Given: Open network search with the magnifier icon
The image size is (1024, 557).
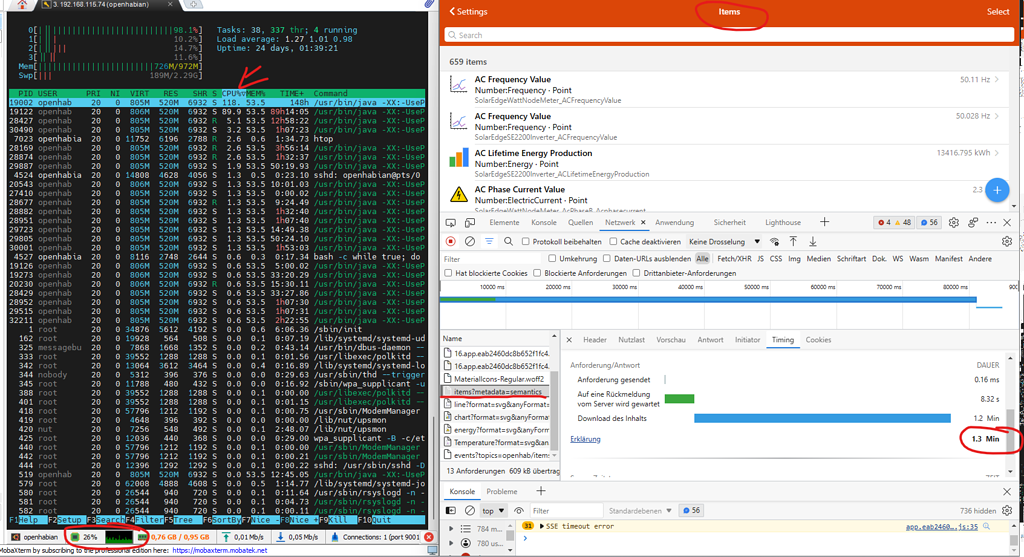Looking at the screenshot, I should 508,242.
